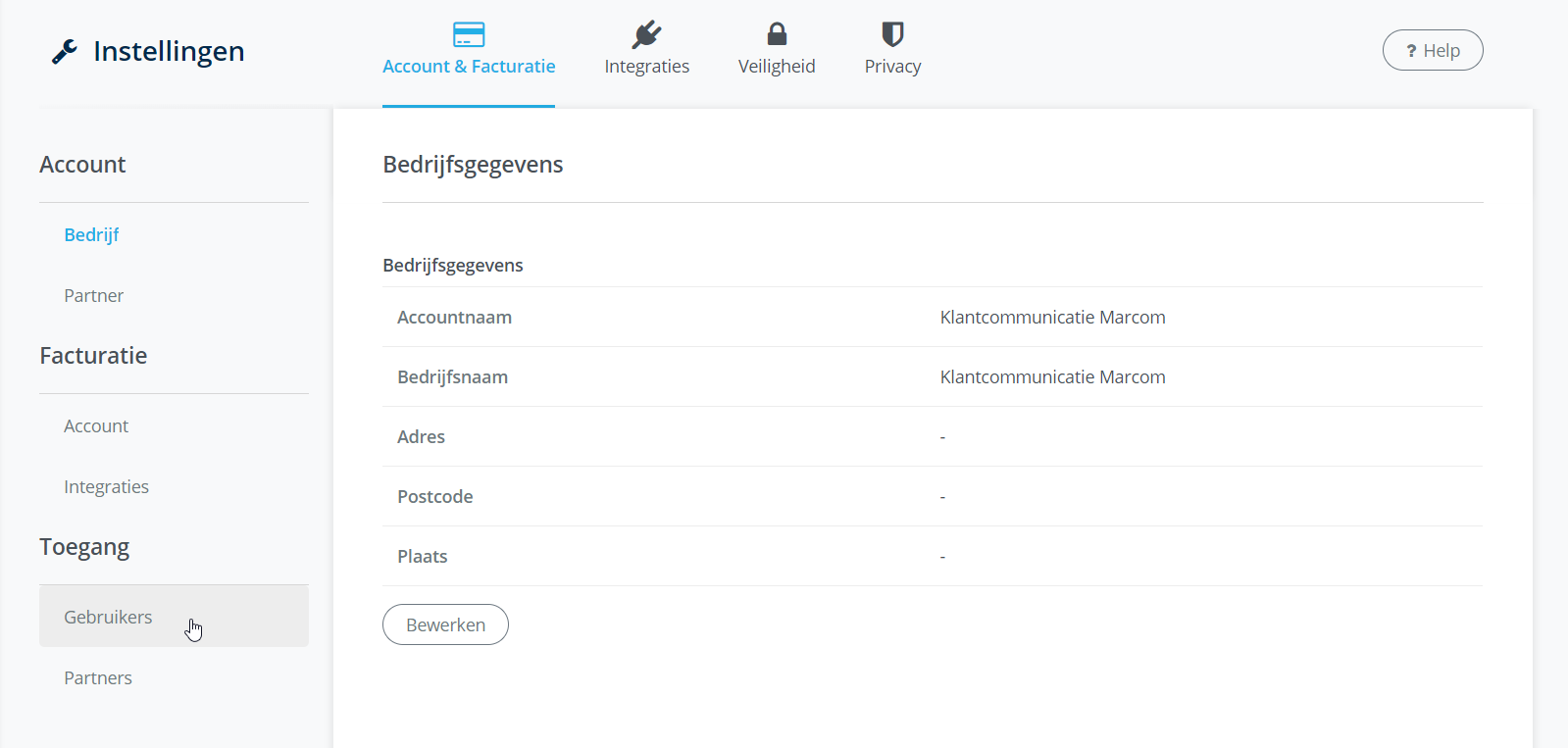Go to Partner under the Account section
The width and height of the screenshot is (1568, 748).
coord(93,296)
